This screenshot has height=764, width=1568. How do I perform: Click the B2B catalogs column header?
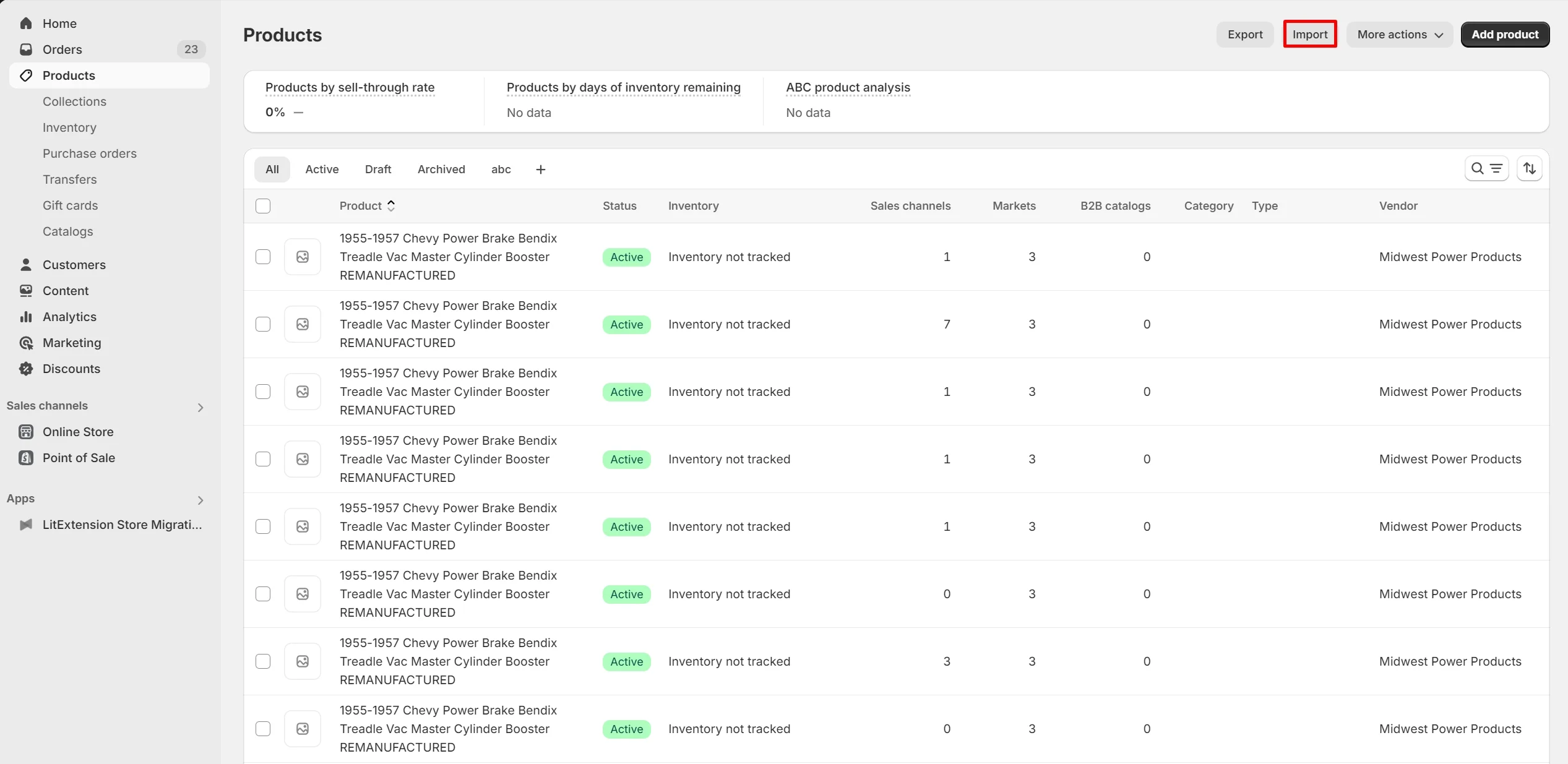click(x=1116, y=206)
